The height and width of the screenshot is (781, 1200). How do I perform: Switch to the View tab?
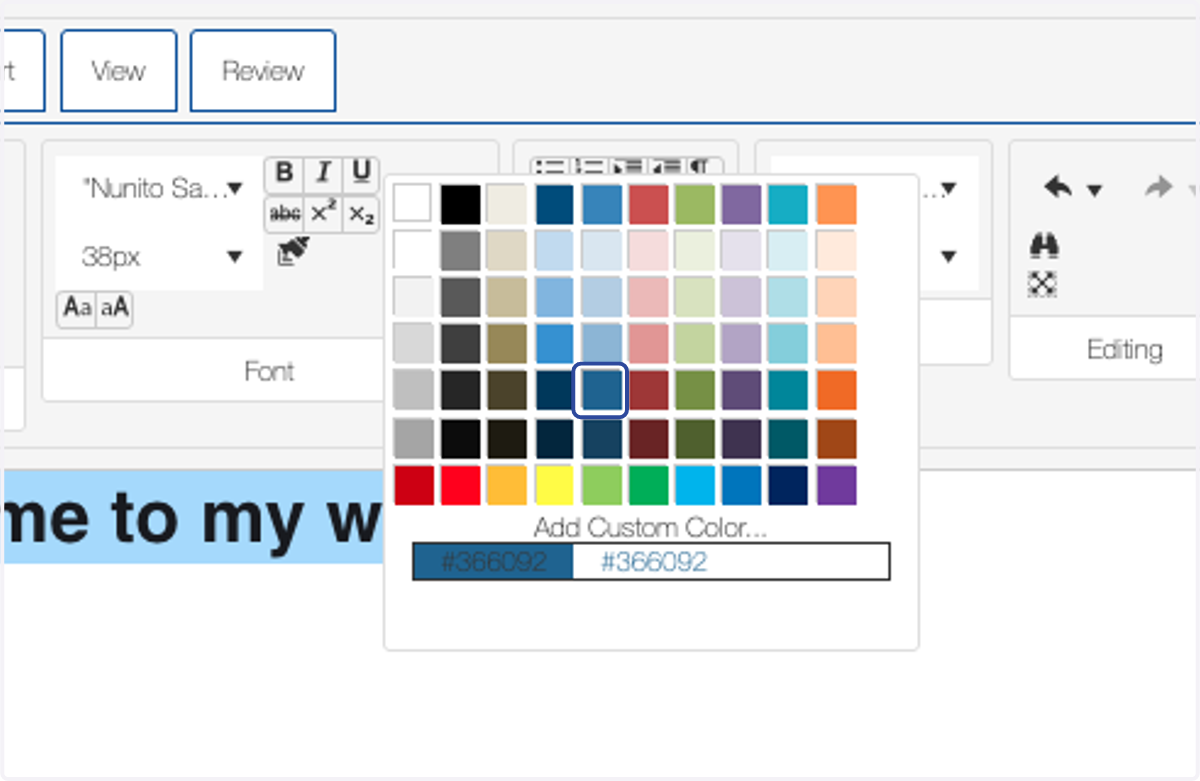coord(118,71)
